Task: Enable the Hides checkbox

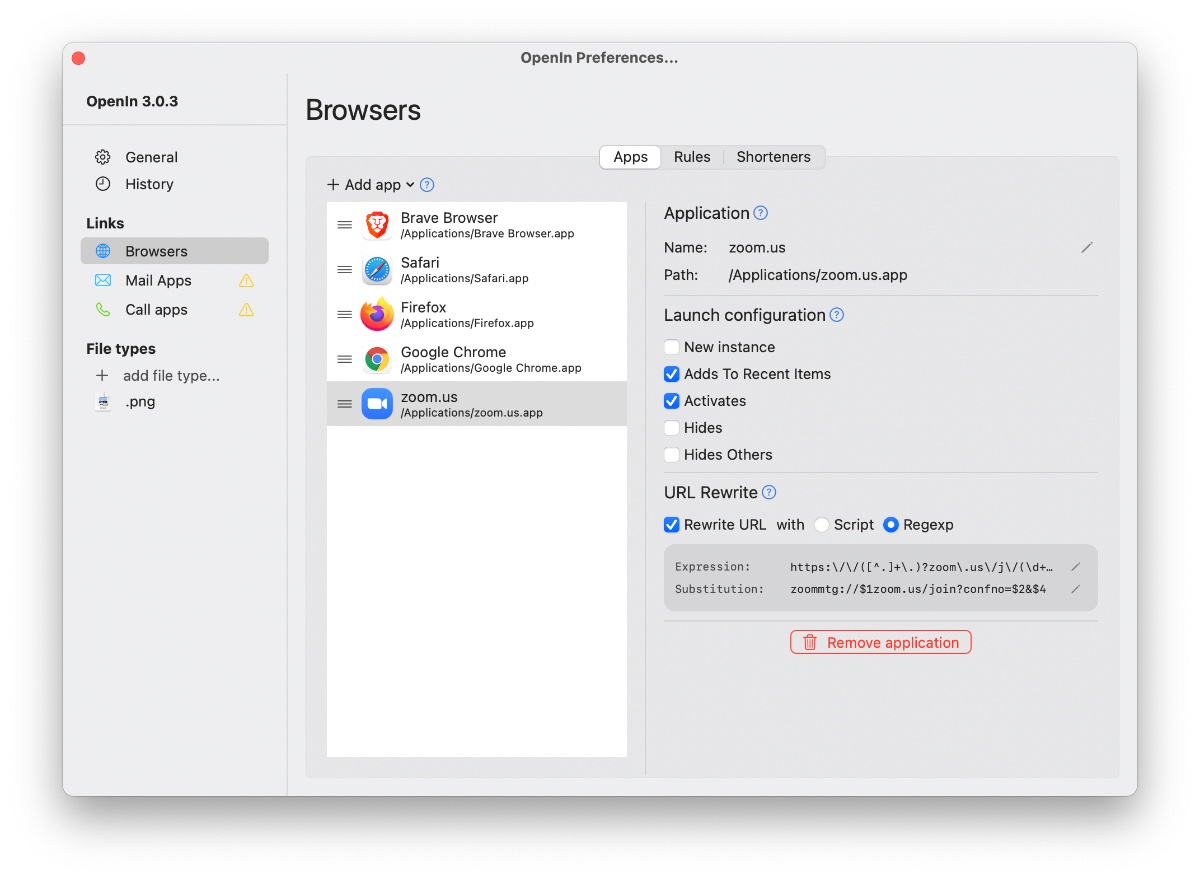Action: coord(672,428)
